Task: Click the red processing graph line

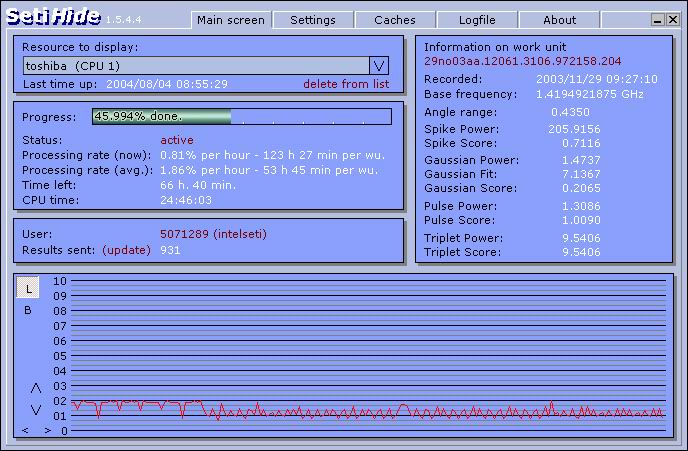Action: (x=369, y=412)
